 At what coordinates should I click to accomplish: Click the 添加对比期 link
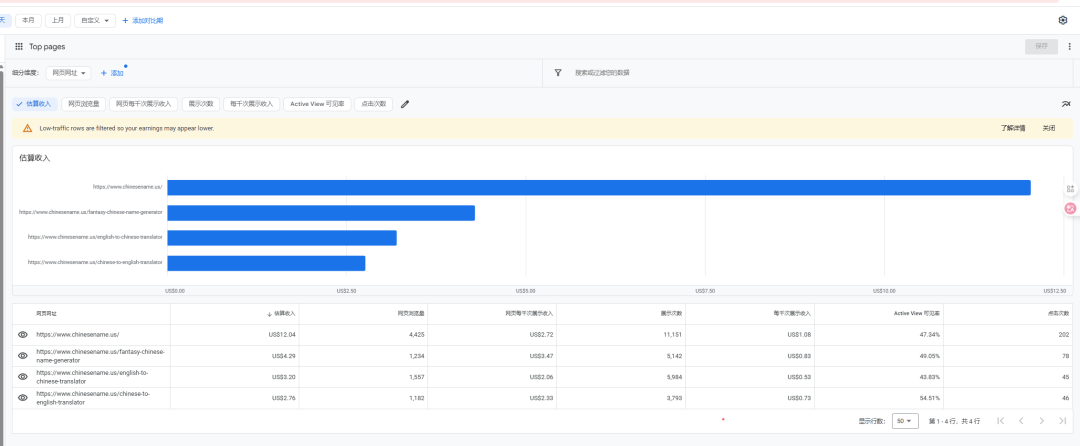click(142, 20)
